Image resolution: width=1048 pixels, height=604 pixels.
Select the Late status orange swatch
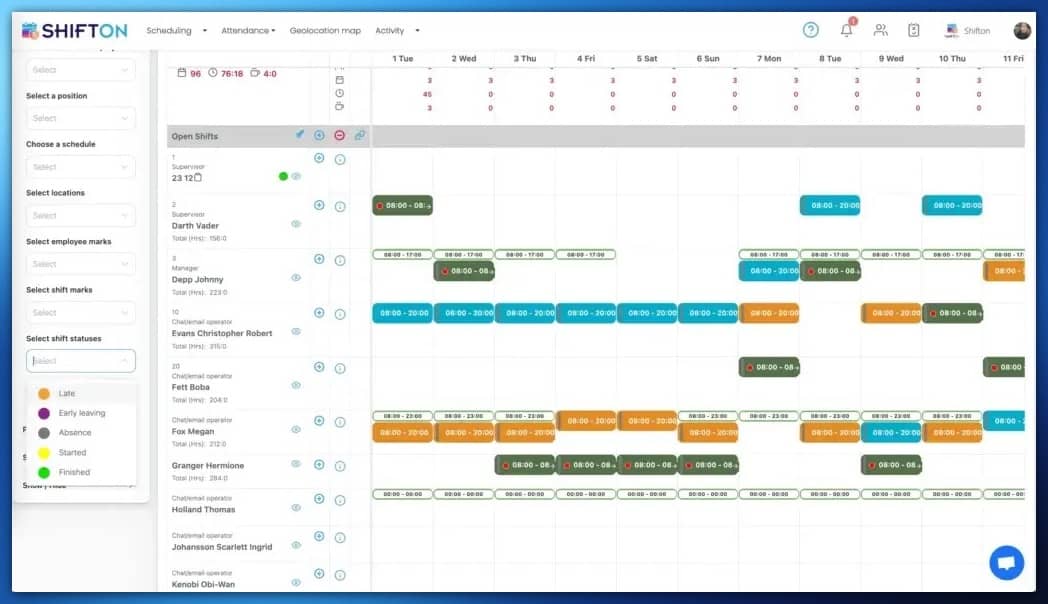coord(41,394)
